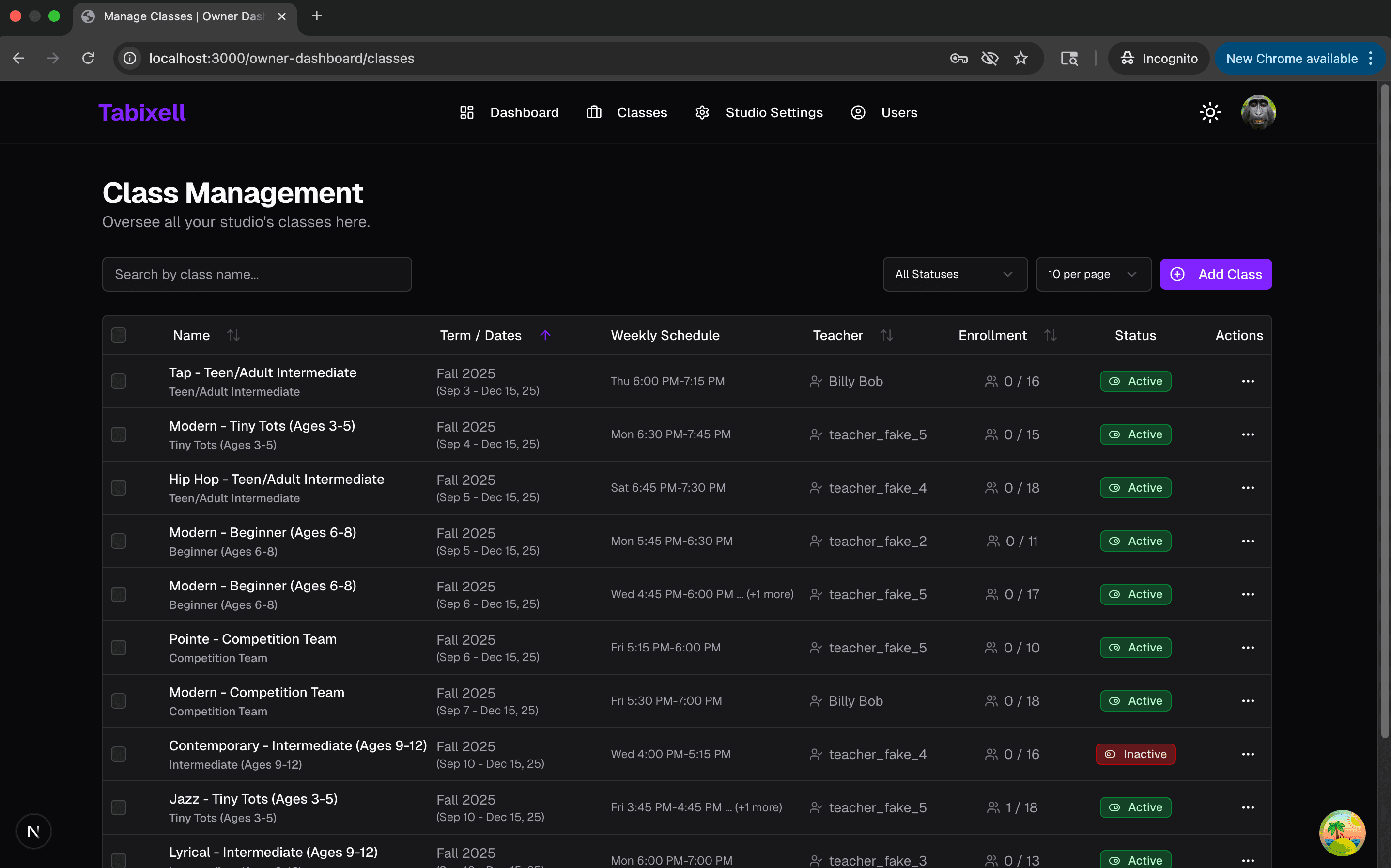Sort by the Enrollment sort arrows
The image size is (1391, 868).
pyautogui.click(x=1050, y=335)
